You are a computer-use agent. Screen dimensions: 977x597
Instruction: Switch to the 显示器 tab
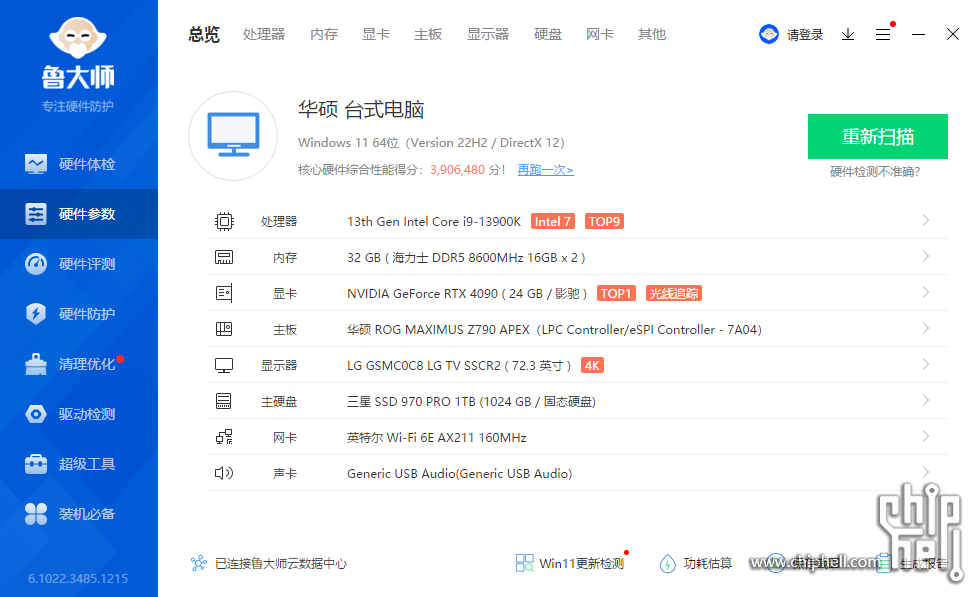[488, 34]
